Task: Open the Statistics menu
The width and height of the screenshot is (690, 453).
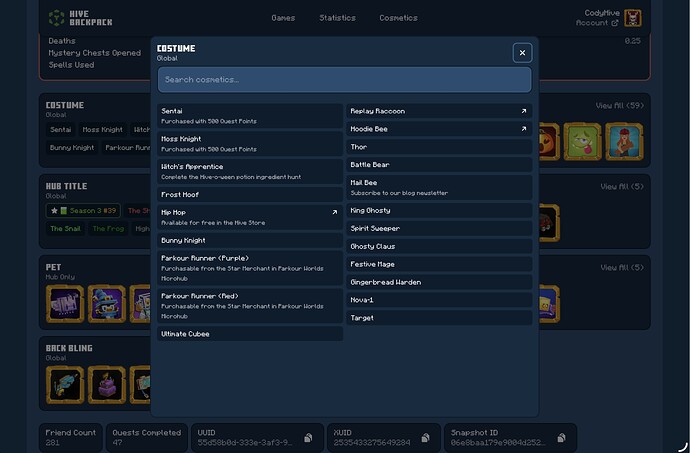Action: point(337,18)
